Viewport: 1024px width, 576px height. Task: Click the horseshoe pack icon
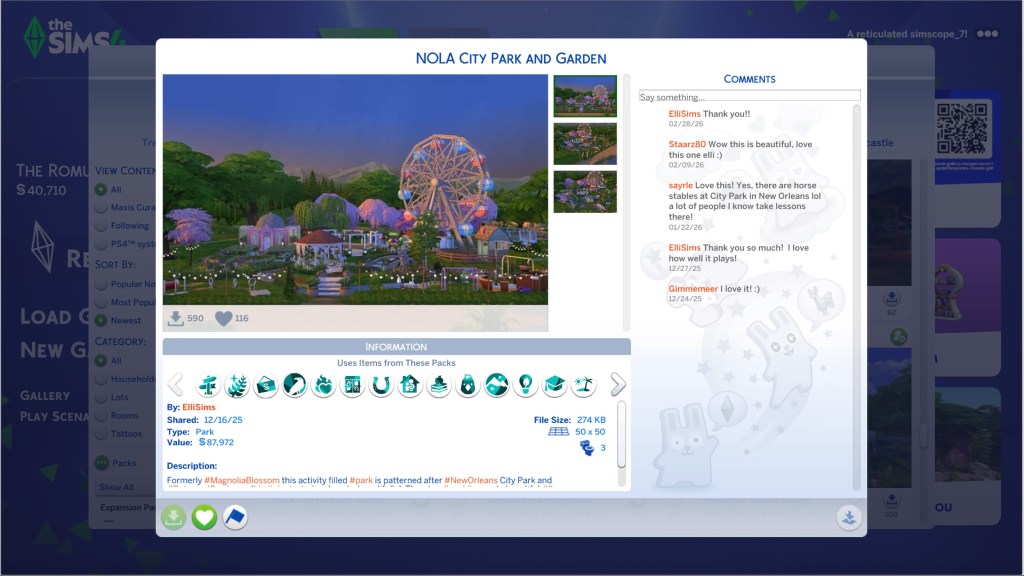(x=381, y=385)
